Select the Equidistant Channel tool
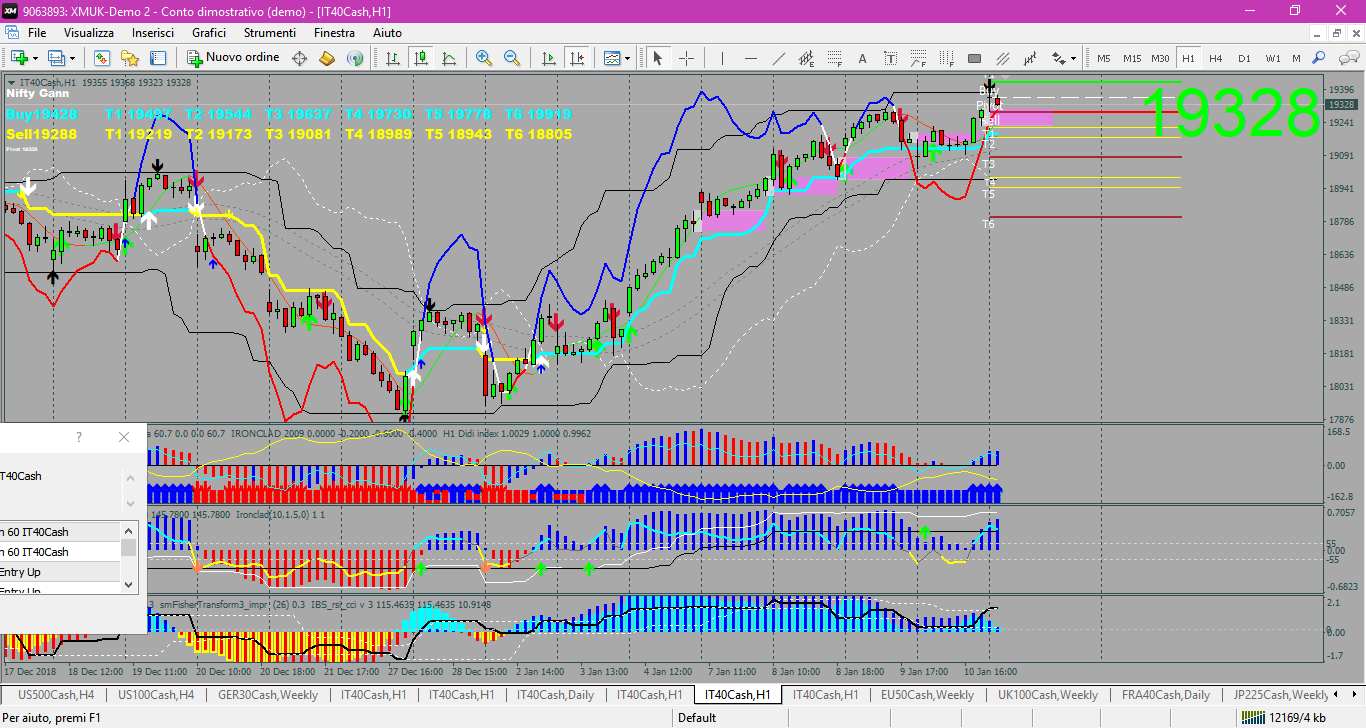The height and width of the screenshot is (728, 1366). (806, 58)
